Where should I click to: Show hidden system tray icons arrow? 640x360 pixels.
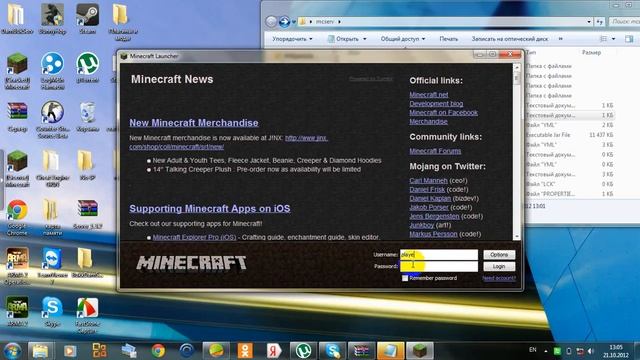click(546, 351)
